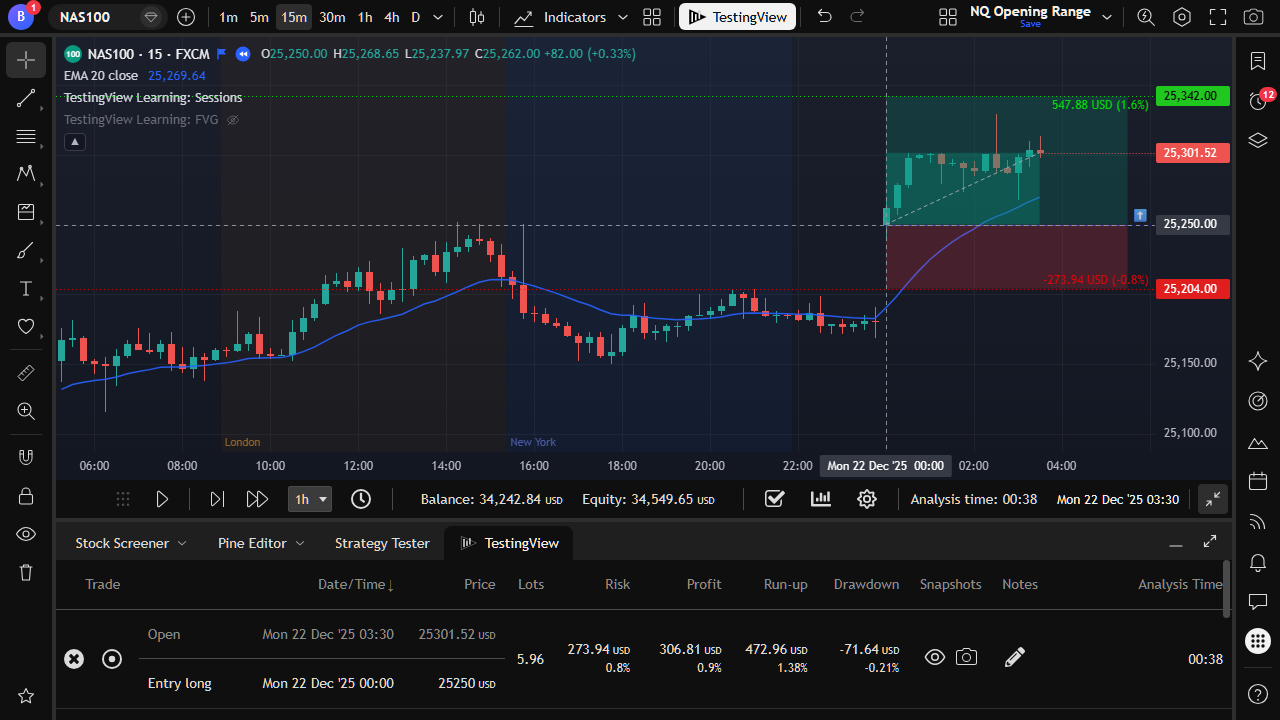Expand the indicators favorites dropdown arrow
This screenshot has width=1280, height=720.
[623, 17]
